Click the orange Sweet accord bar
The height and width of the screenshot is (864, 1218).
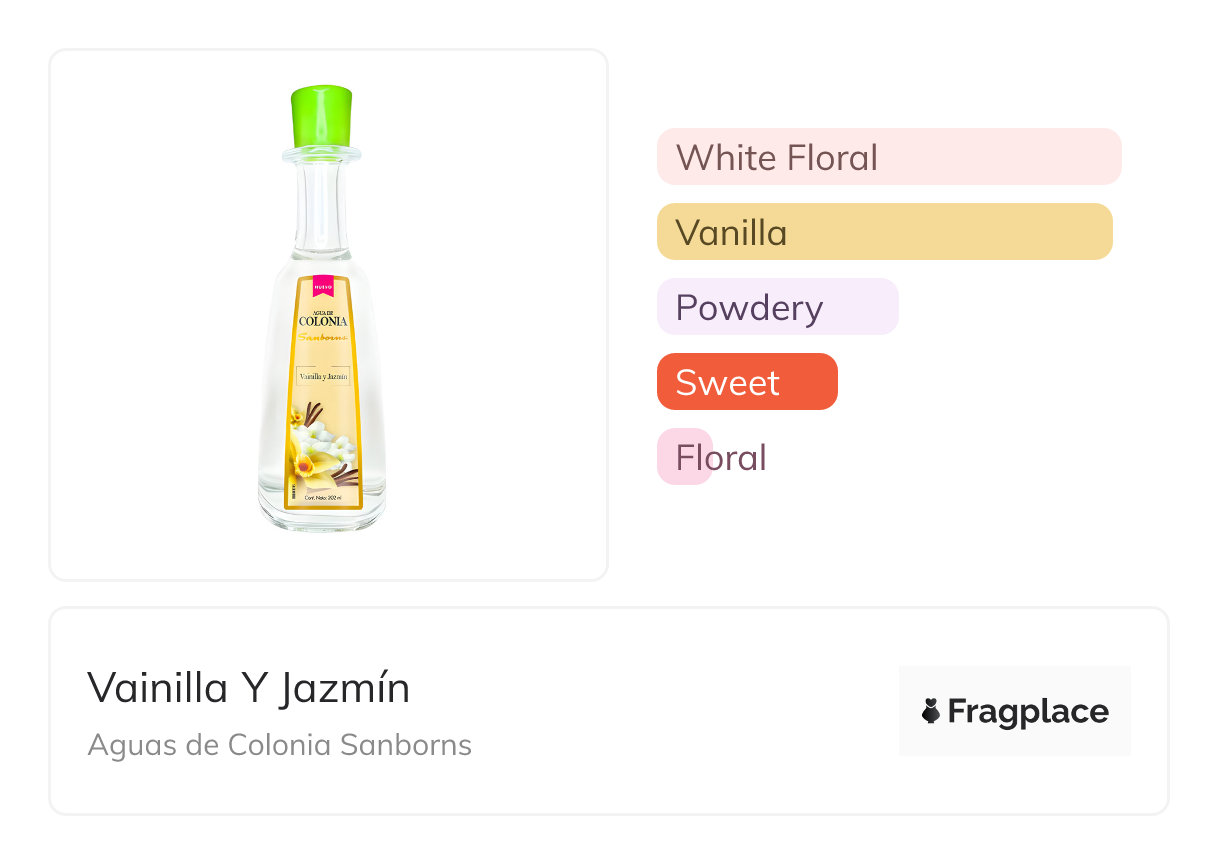pyautogui.click(x=746, y=382)
